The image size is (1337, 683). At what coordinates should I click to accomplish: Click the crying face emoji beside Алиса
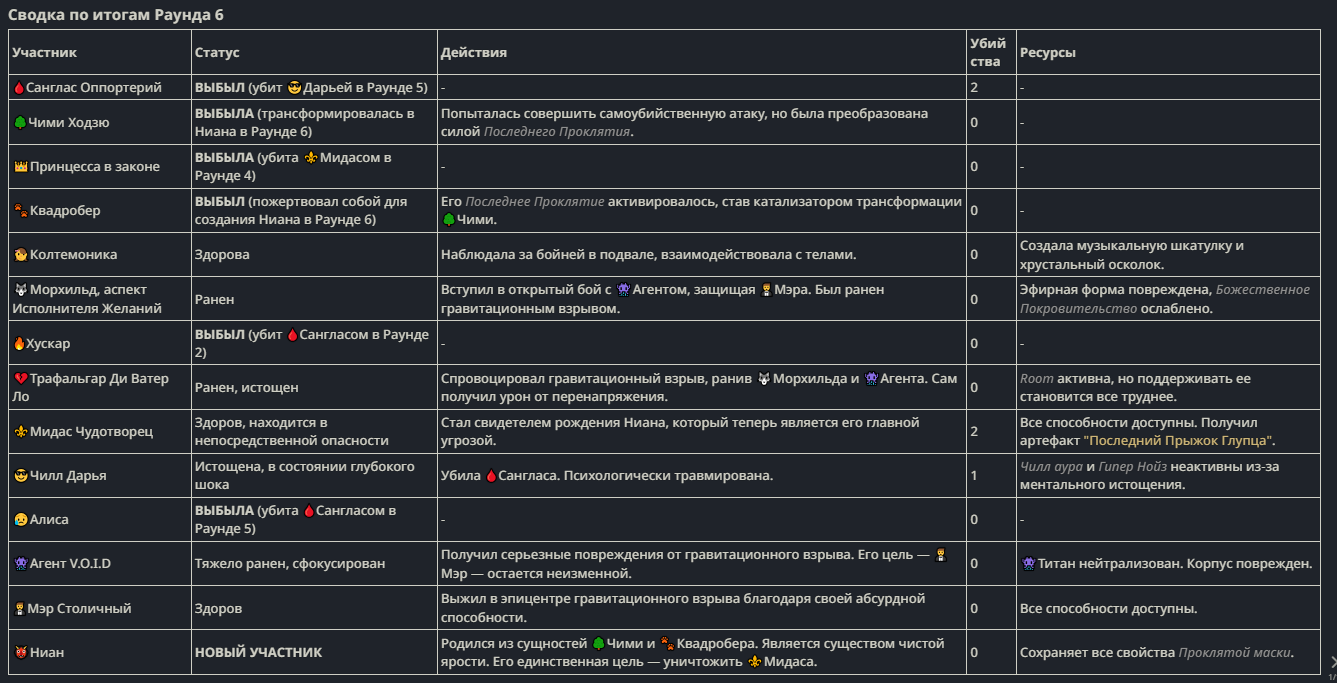(x=20, y=520)
